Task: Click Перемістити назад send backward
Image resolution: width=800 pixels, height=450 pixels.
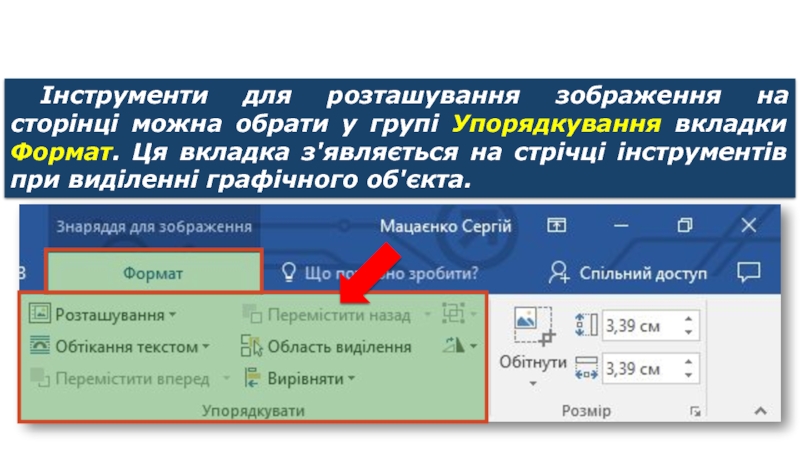Action: (x=339, y=315)
